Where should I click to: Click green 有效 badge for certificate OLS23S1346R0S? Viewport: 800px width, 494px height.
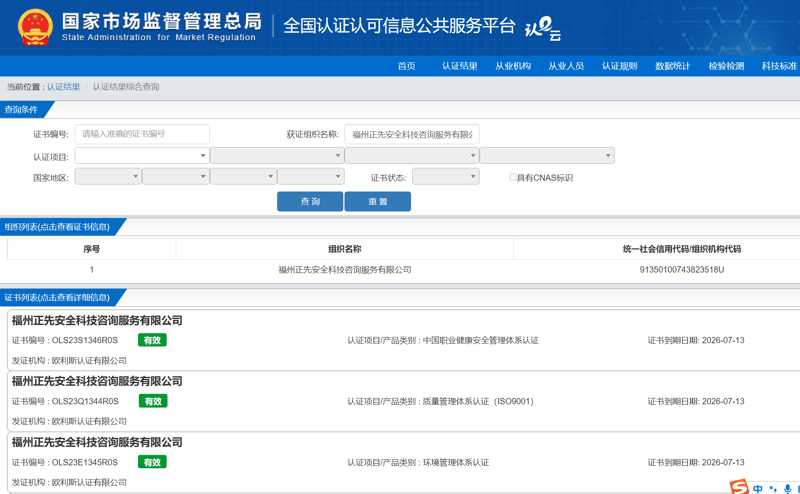pos(152,340)
